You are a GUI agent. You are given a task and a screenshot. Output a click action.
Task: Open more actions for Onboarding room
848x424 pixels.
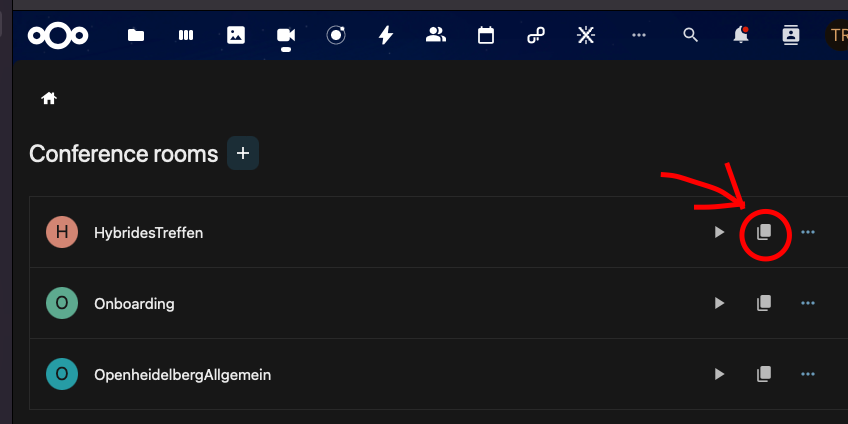pos(807,303)
